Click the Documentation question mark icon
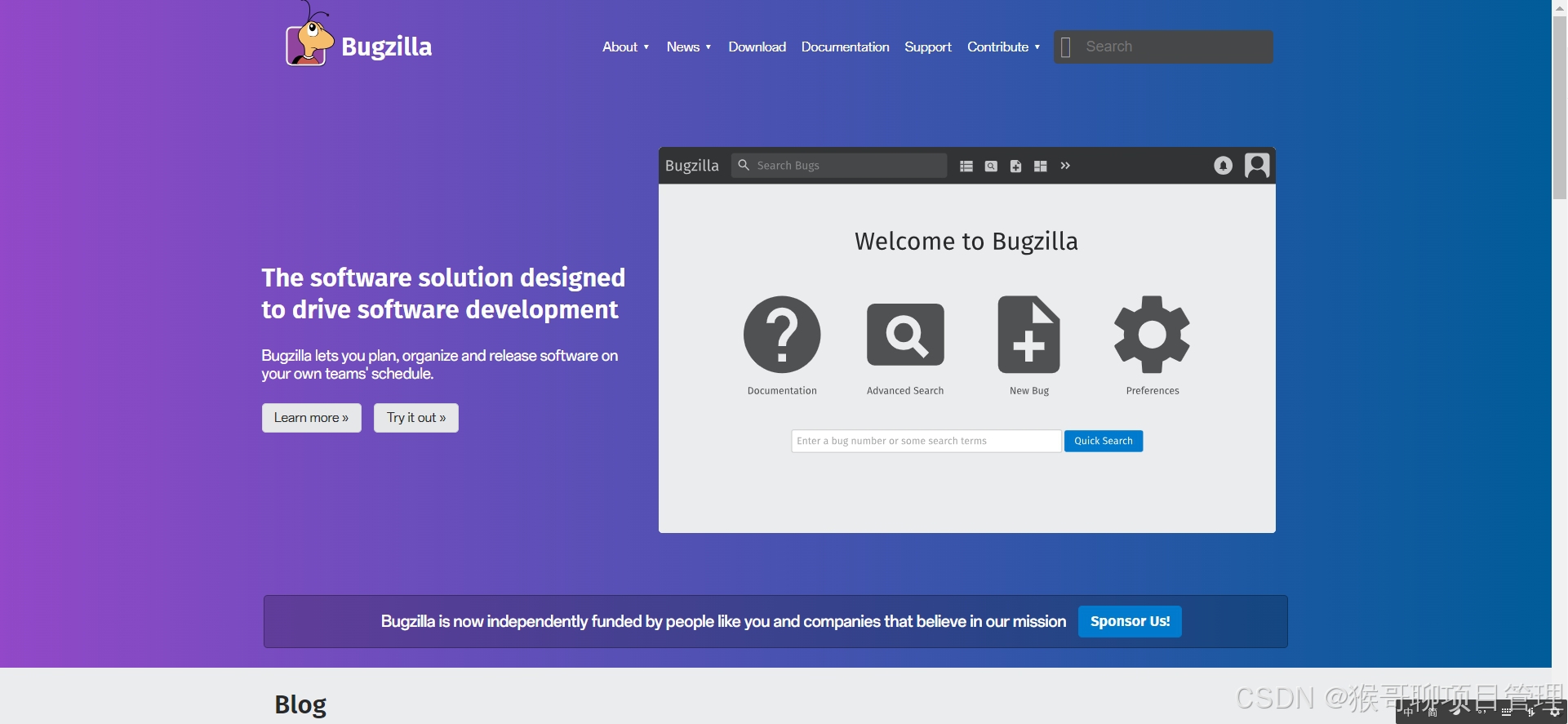Image resolution: width=1568 pixels, height=724 pixels. point(782,335)
